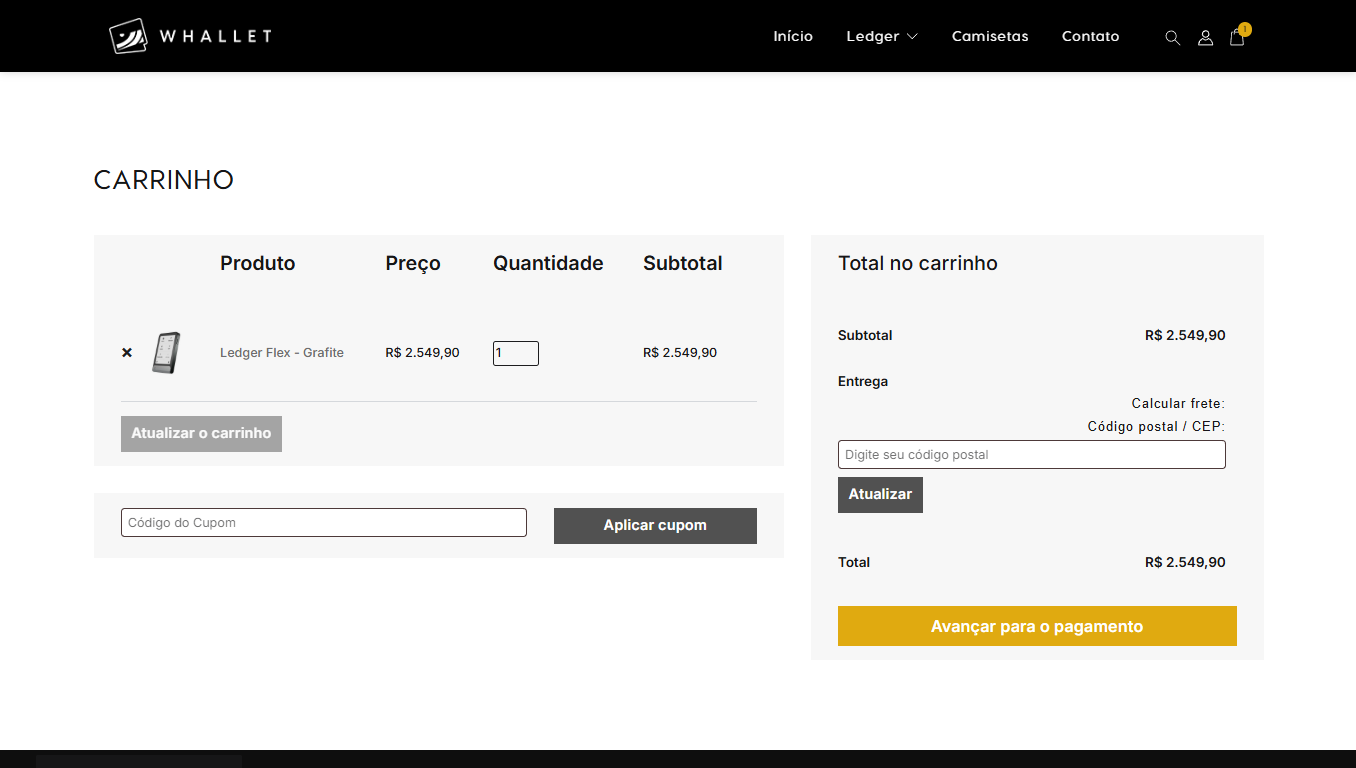The width and height of the screenshot is (1356, 768).
Task: Click the Ledger Flex product thumbnail
Action: point(166,352)
